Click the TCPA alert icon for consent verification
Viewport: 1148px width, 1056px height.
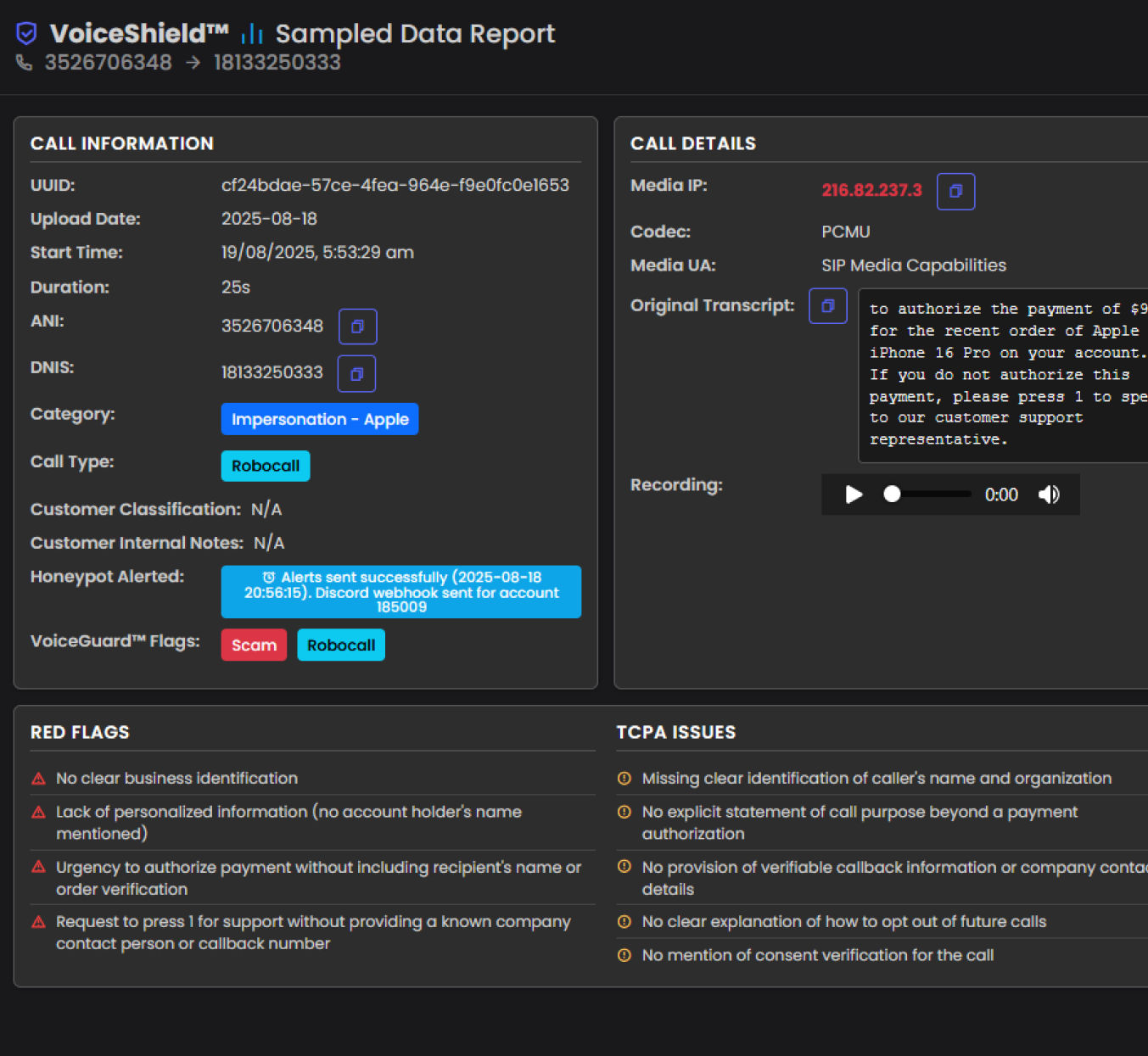click(624, 955)
